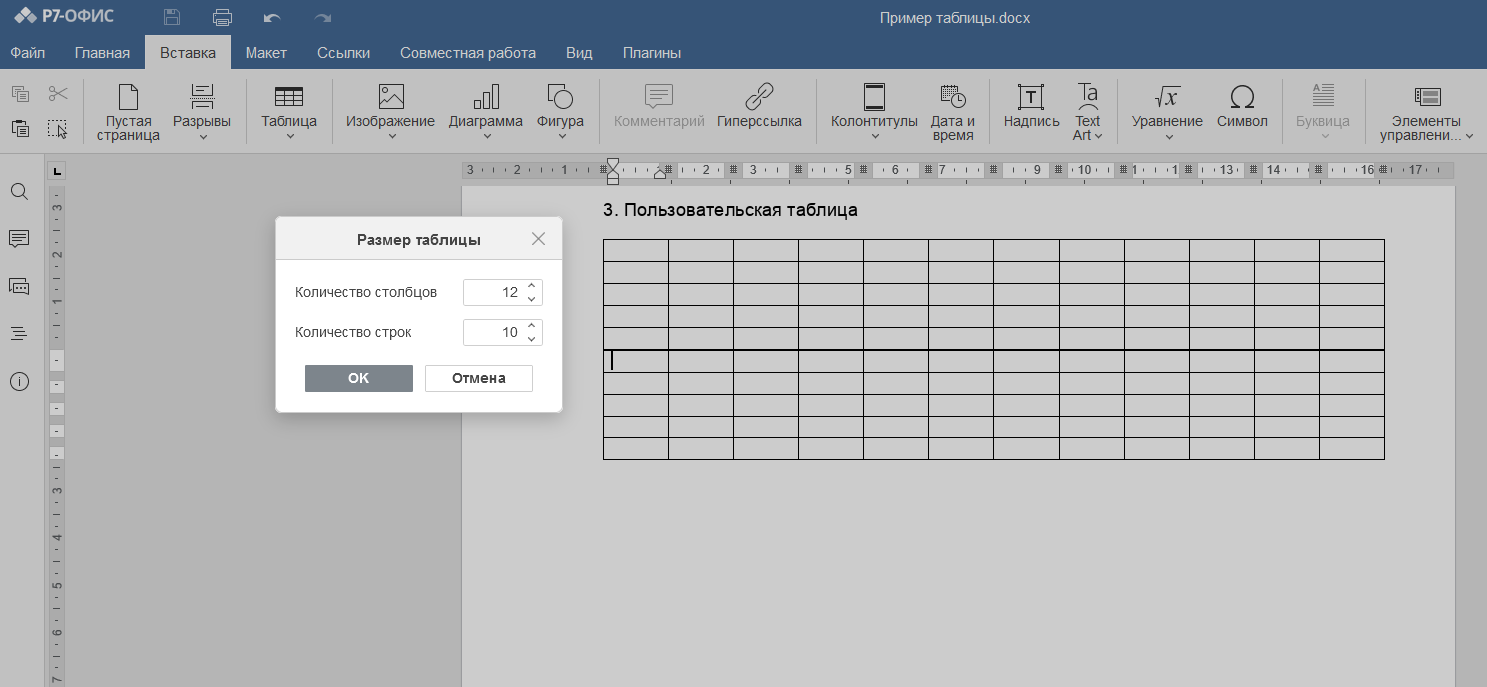Expand the Уравнение dropdown arrow
Image resolution: width=1487 pixels, height=687 pixels.
1167,137
